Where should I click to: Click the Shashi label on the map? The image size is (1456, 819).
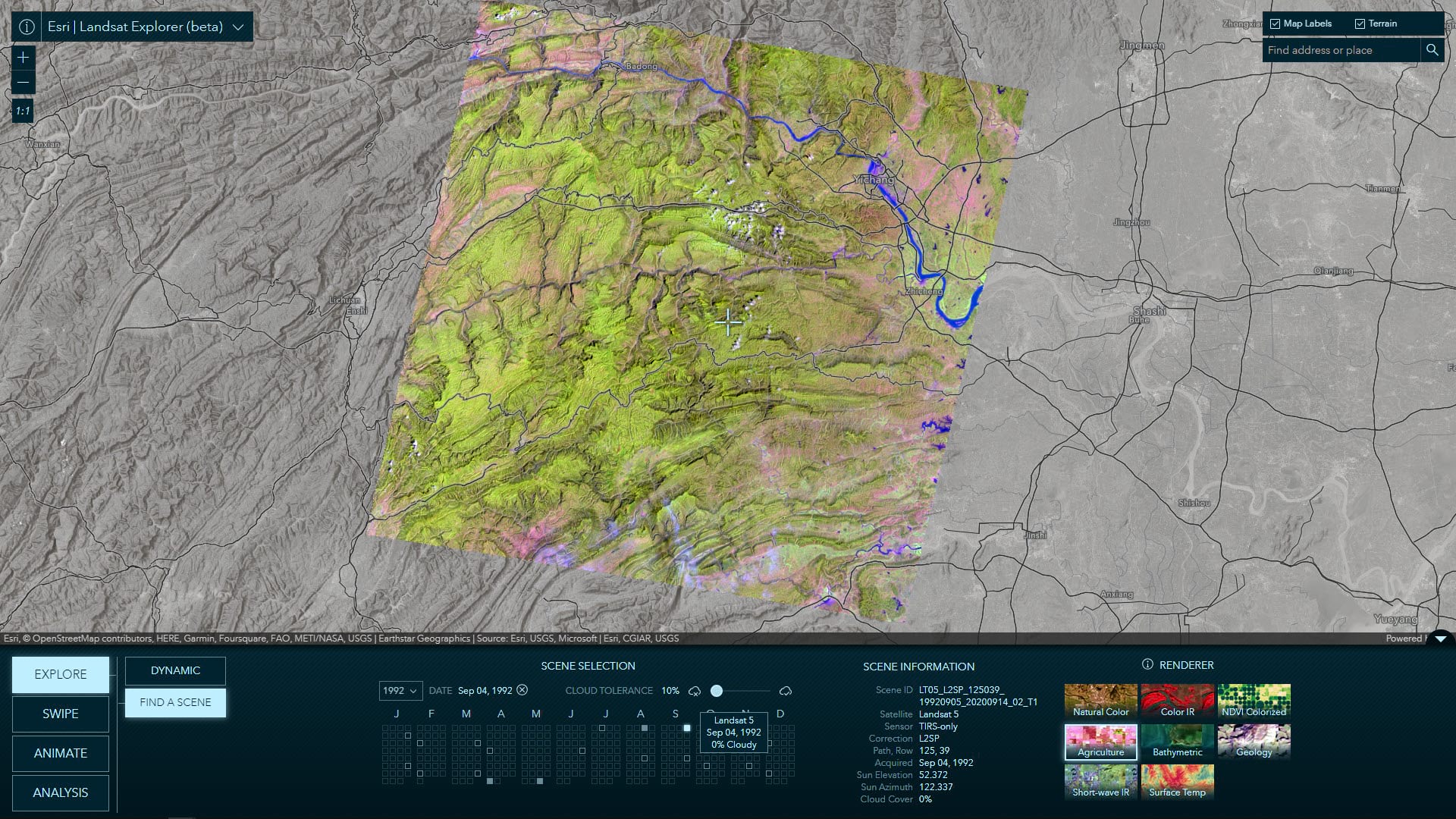1150,311
